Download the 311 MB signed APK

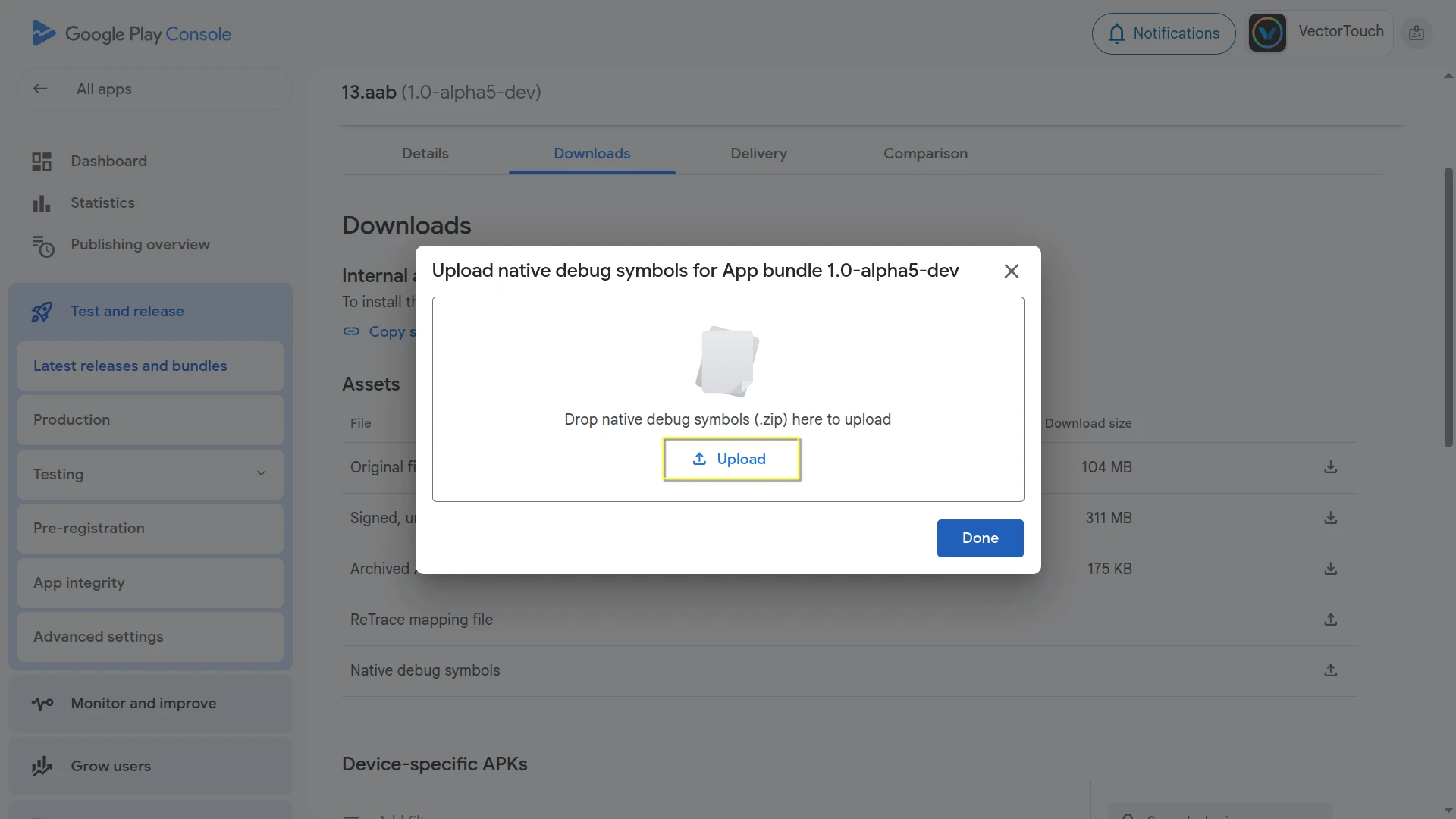1330,518
